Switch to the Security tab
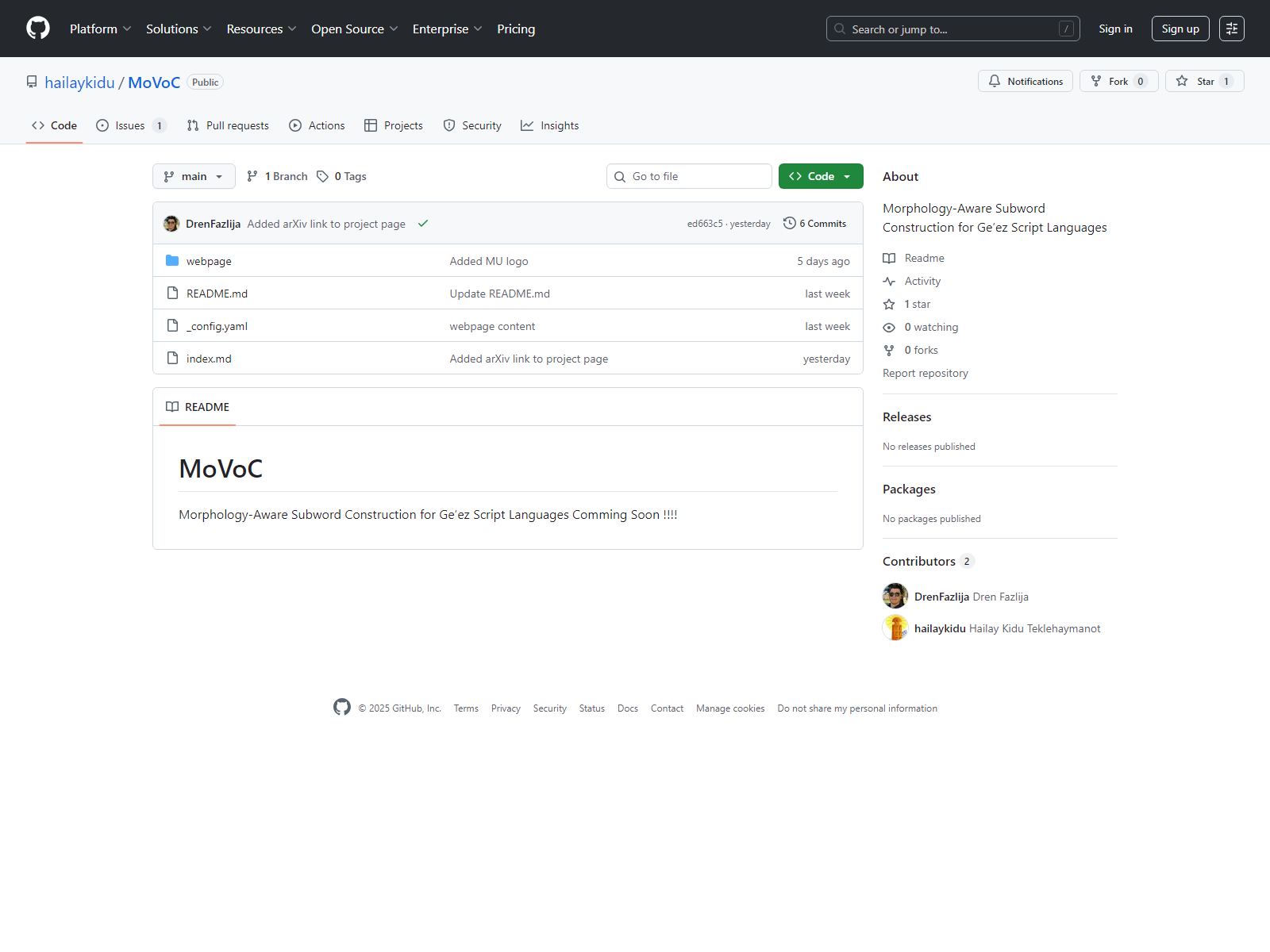This screenshot has height=952, width=1270. point(472,125)
